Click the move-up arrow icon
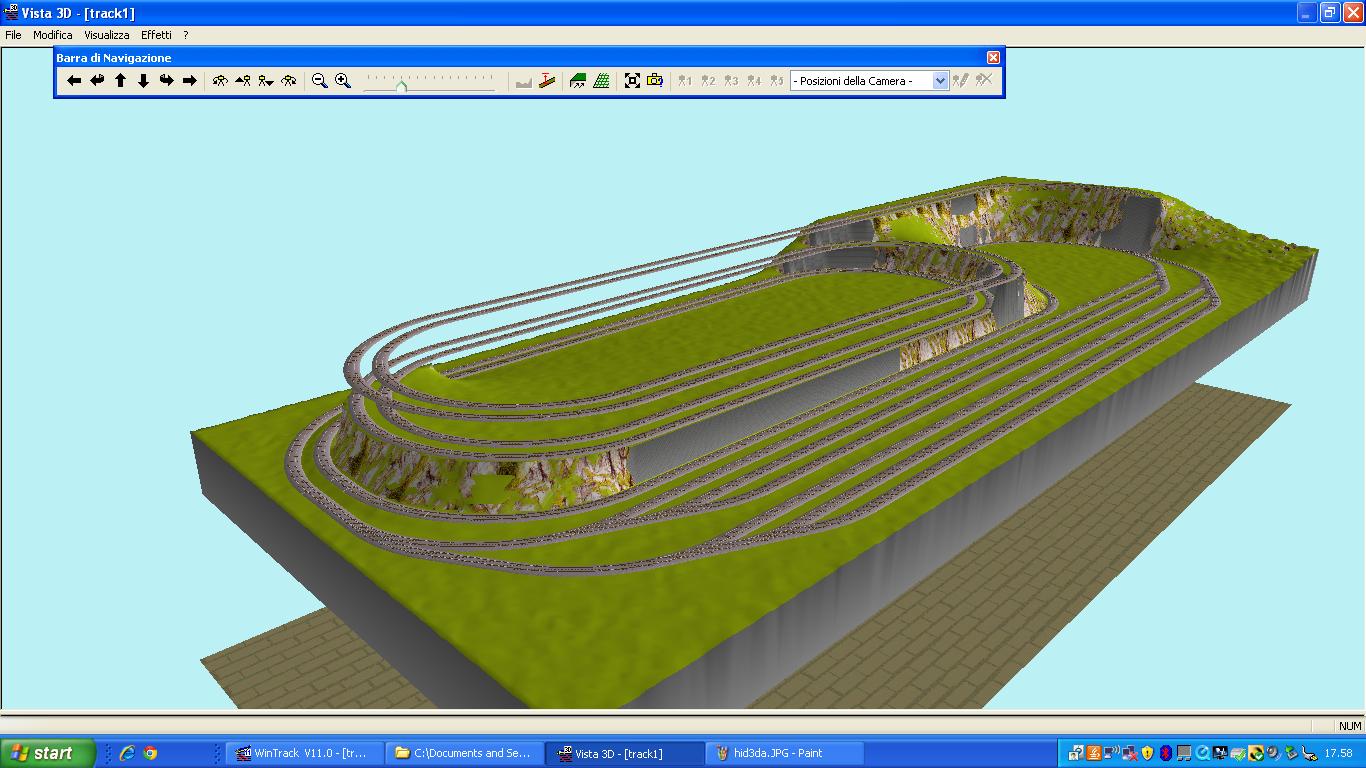This screenshot has height=768, width=1366. click(120, 81)
